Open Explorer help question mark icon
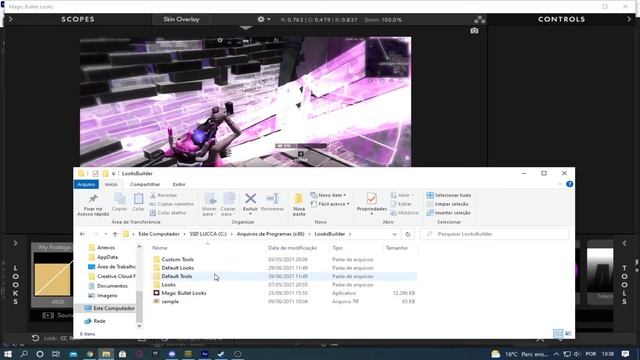Viewport: 640px width, 360px height. 570,184
